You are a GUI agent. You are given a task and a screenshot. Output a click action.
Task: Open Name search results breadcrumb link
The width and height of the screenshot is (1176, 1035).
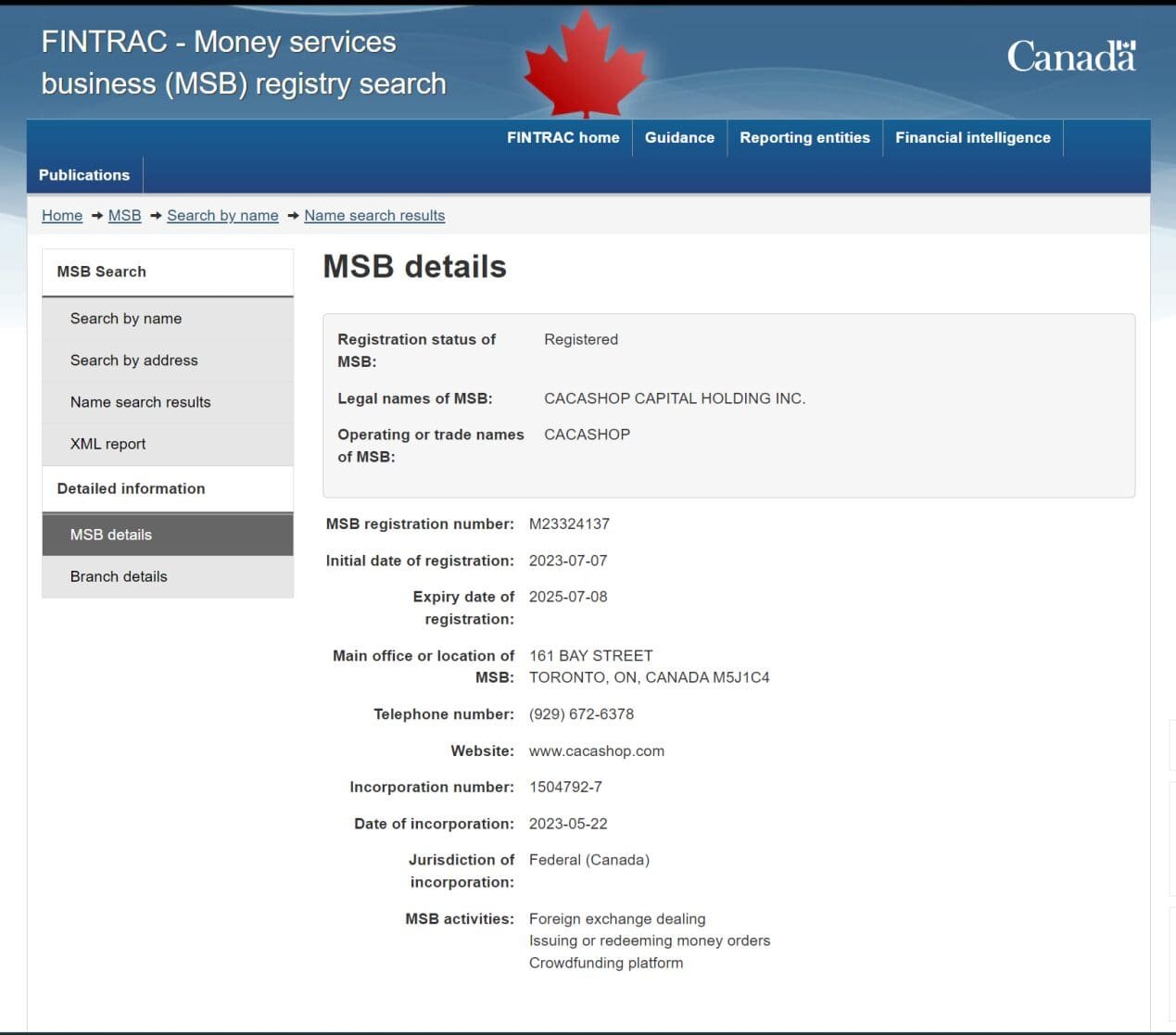(x=374, y=216)
